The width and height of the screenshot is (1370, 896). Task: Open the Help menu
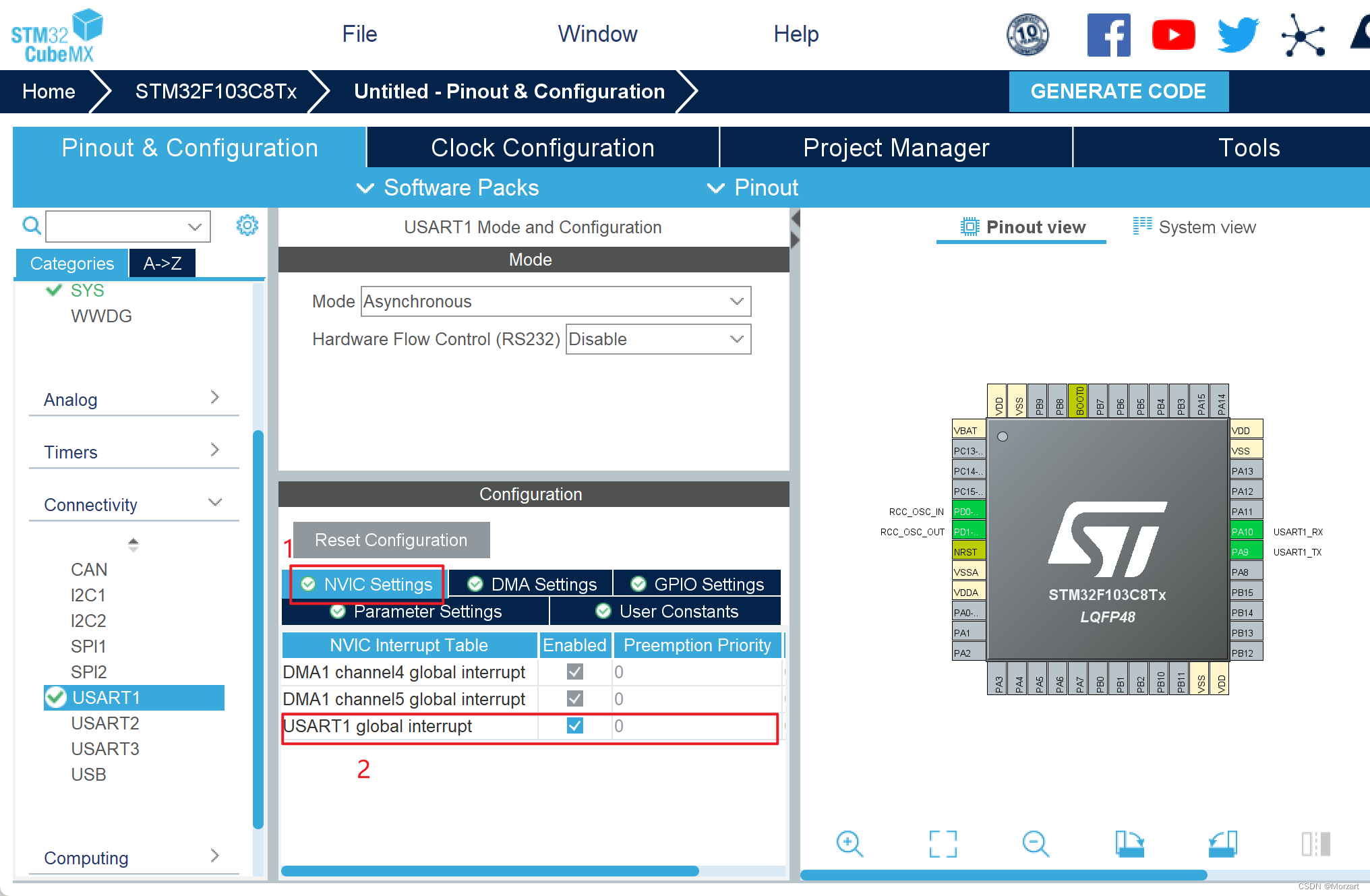796,34
